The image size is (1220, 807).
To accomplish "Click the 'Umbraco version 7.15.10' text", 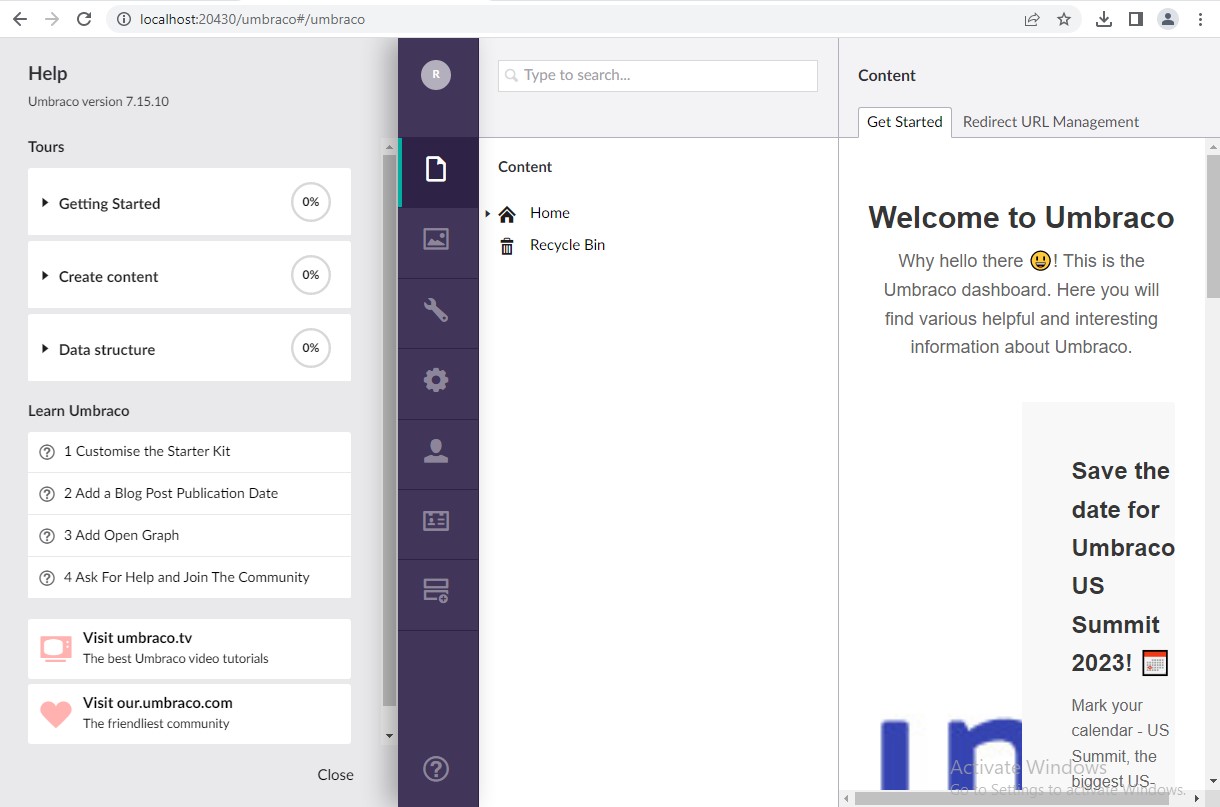I will [98, 102].
